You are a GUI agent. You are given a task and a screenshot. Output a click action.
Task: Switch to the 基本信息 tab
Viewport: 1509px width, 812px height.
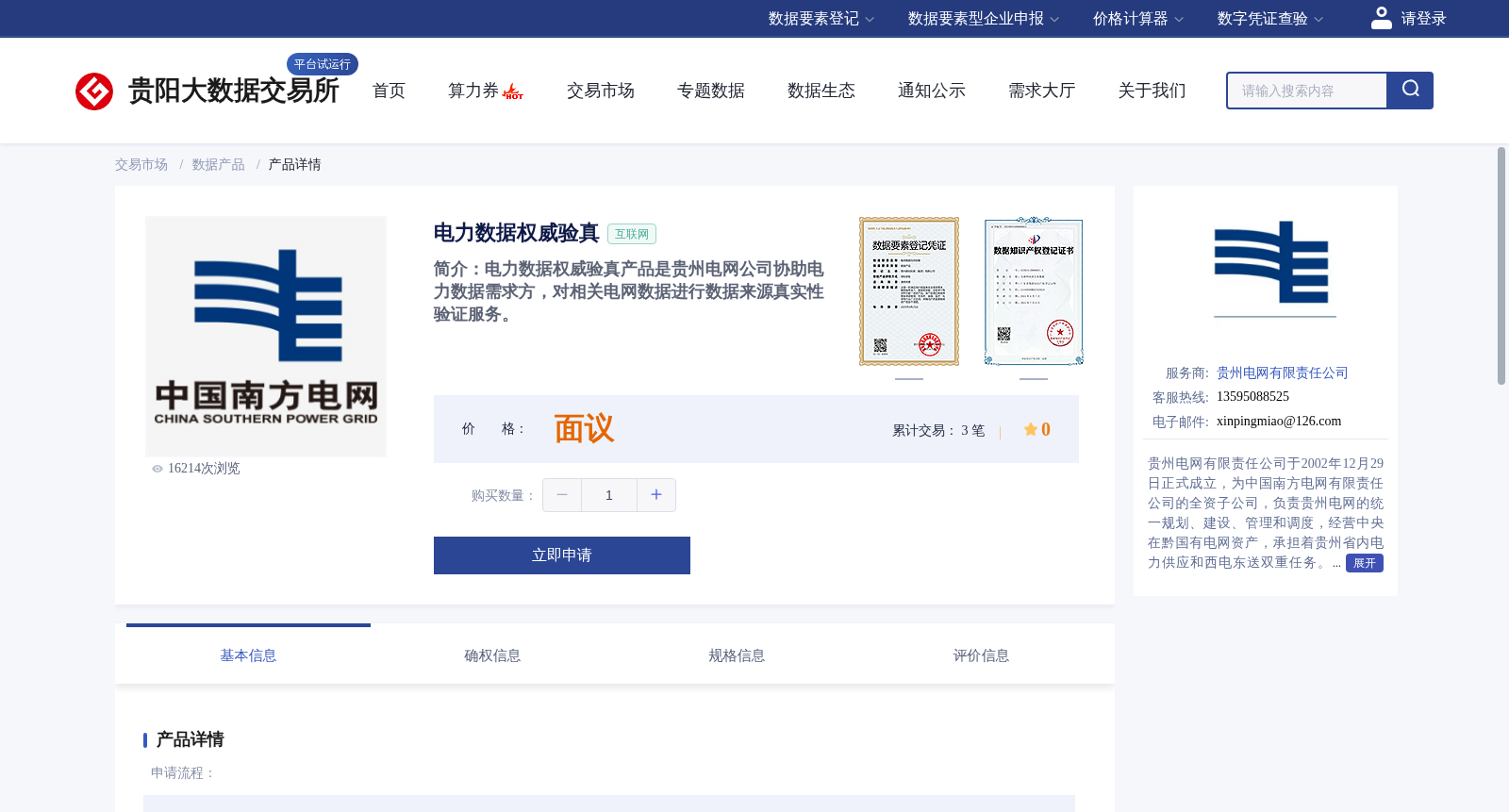[x=248, y=655]
